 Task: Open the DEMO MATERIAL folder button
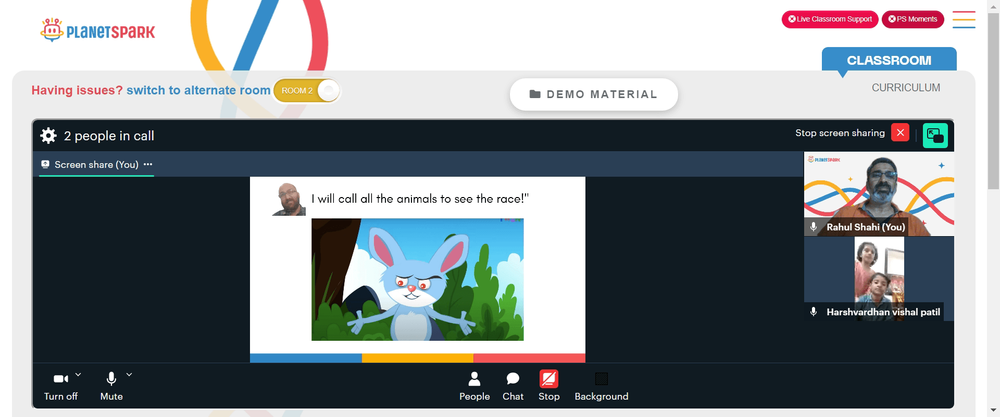tap(594, 94)
